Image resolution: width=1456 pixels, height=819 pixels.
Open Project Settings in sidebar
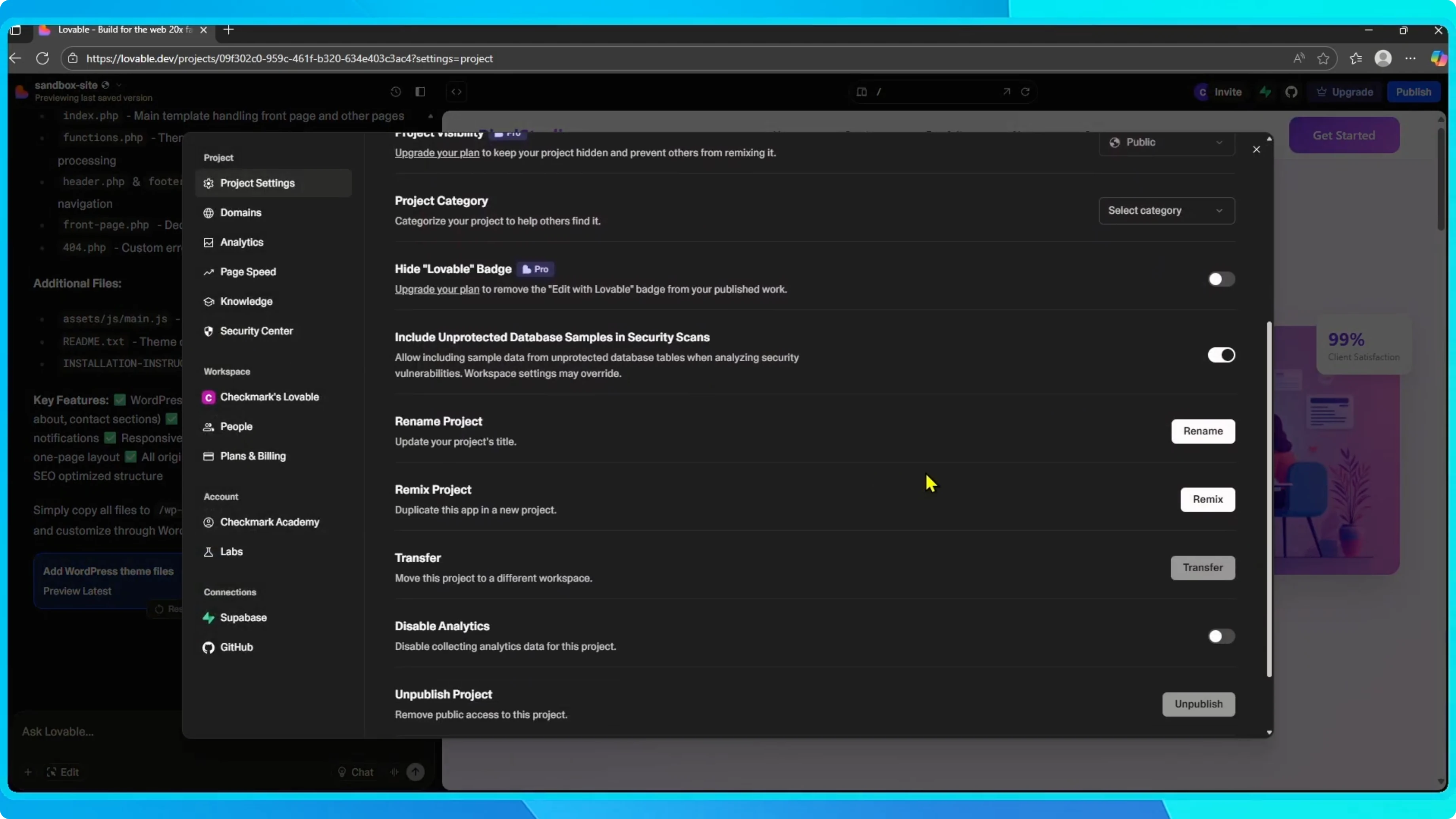click(x=273, y=183)
